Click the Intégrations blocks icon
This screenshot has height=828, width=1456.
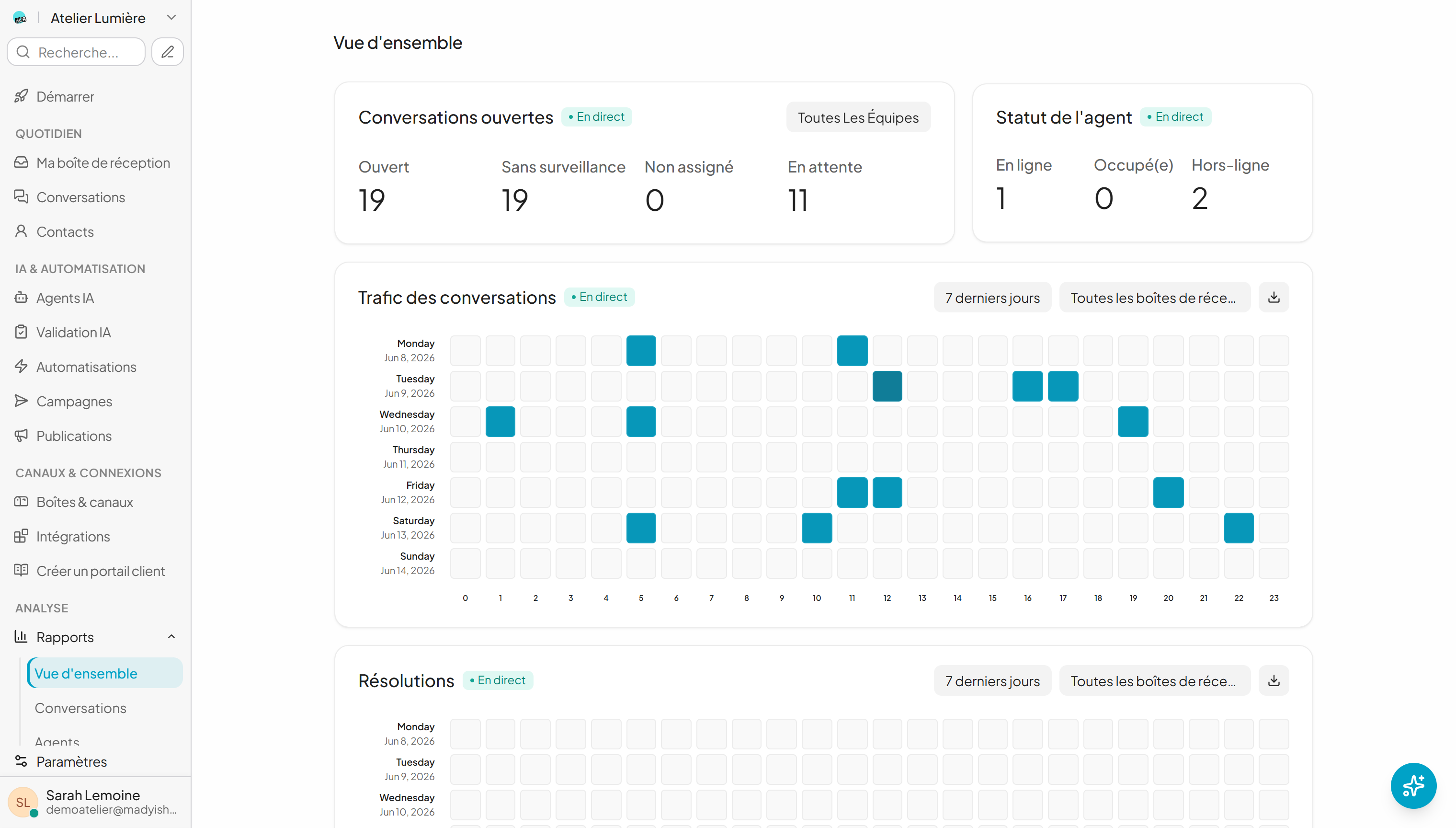[x=22, y=536]
